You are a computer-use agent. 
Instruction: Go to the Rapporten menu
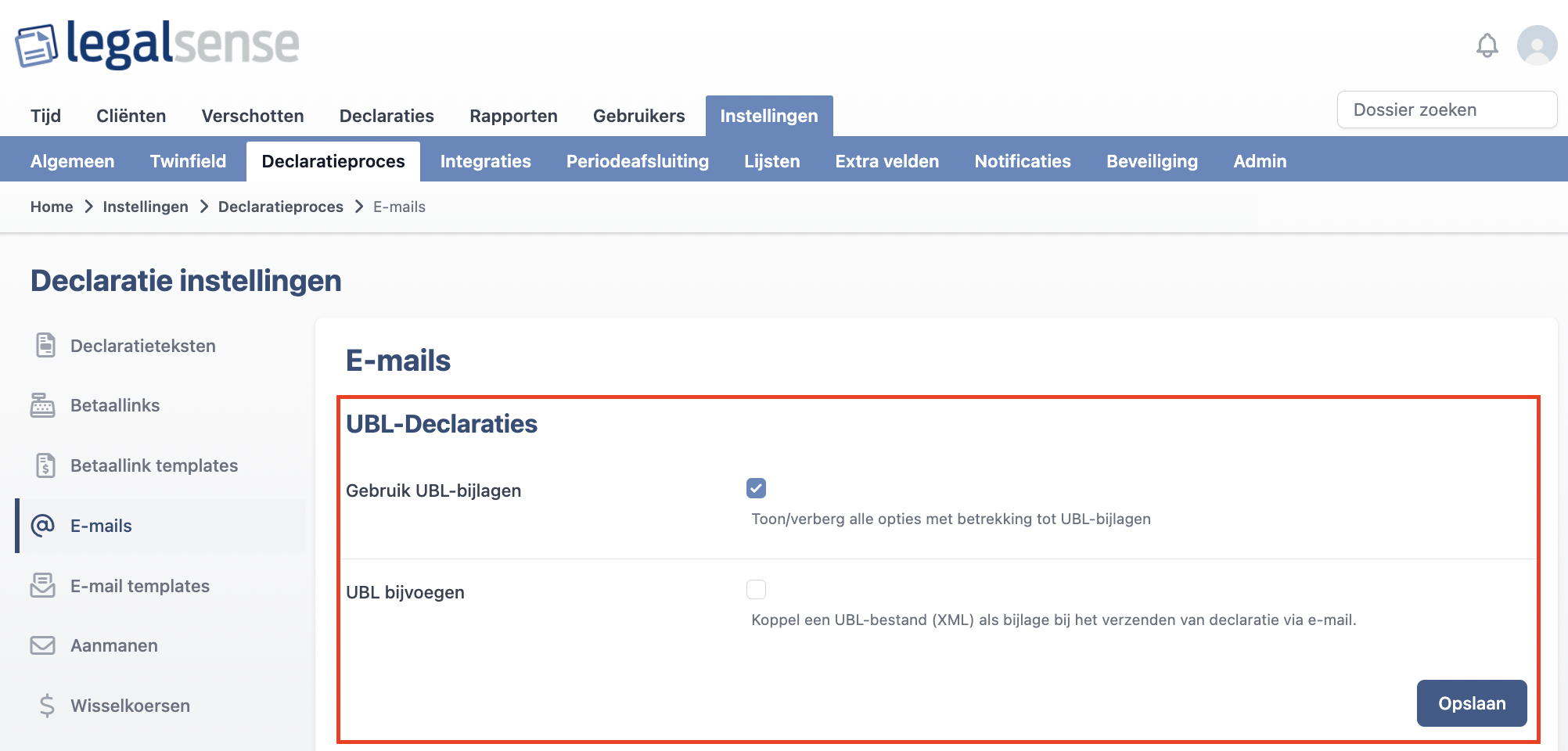pos(513,116)
